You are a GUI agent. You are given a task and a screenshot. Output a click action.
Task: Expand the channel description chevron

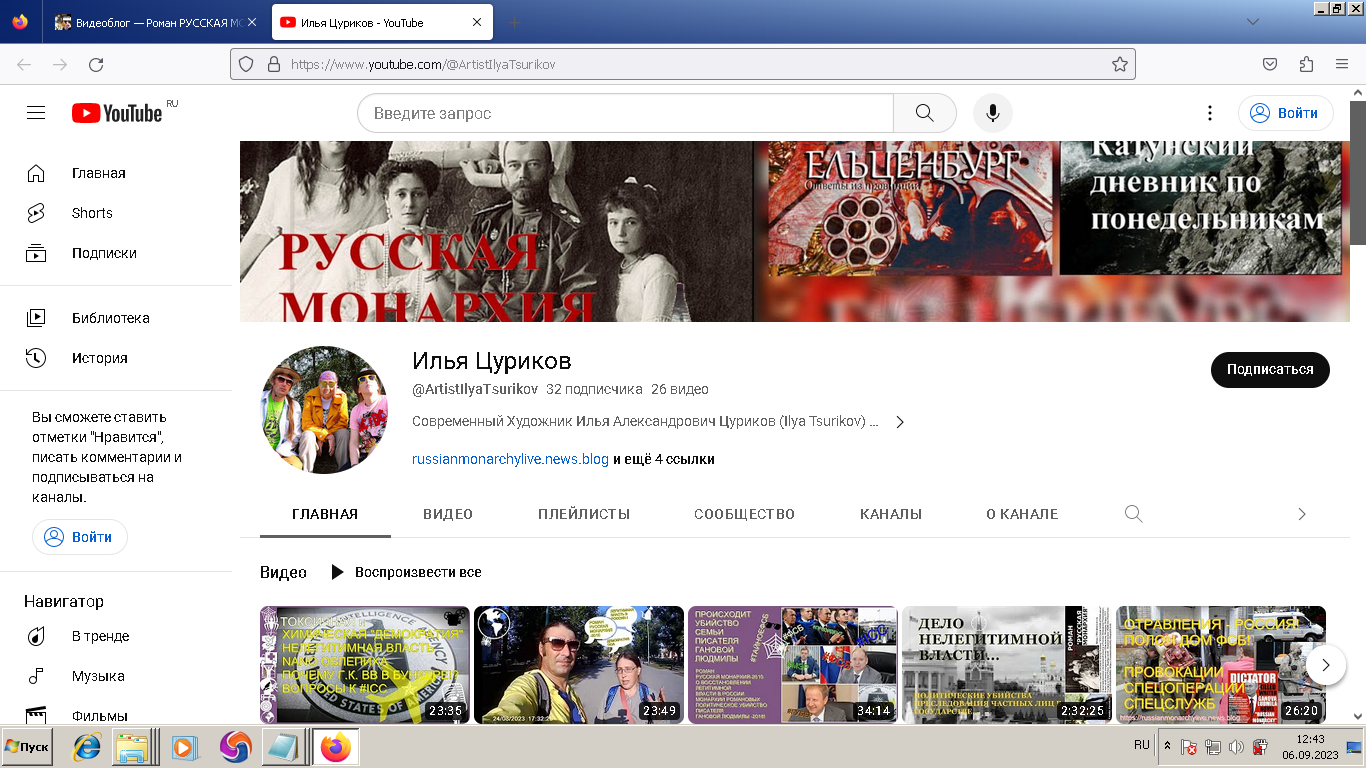pyautogui.click(x=899, y=422)
